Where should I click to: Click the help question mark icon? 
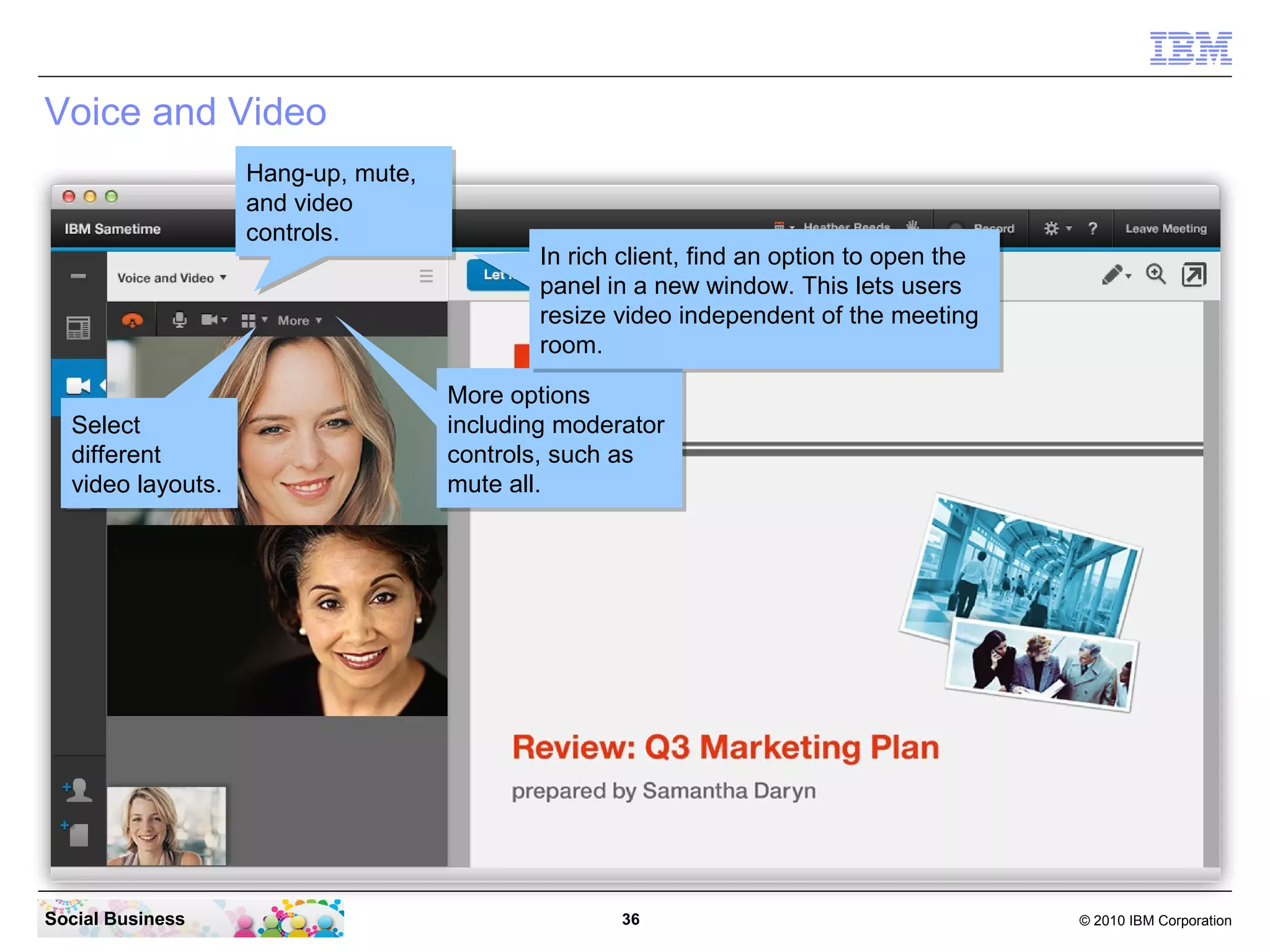(1093, 229)
